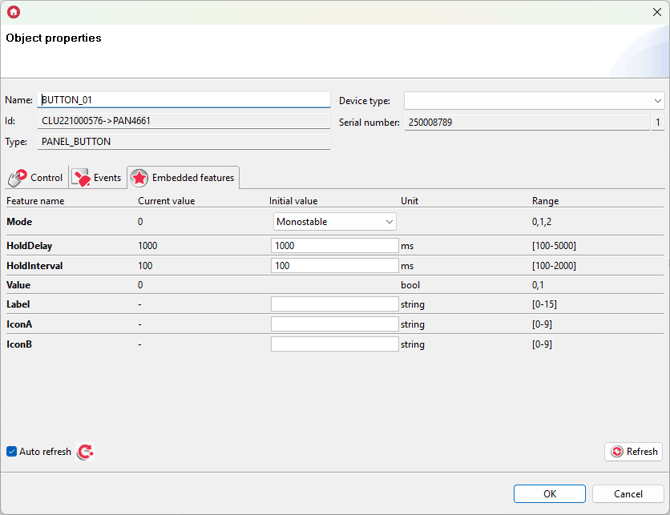Screen dimensions: 670x515
Task: Expand the Mode initial value dropdown
Action: coord(335,222)
